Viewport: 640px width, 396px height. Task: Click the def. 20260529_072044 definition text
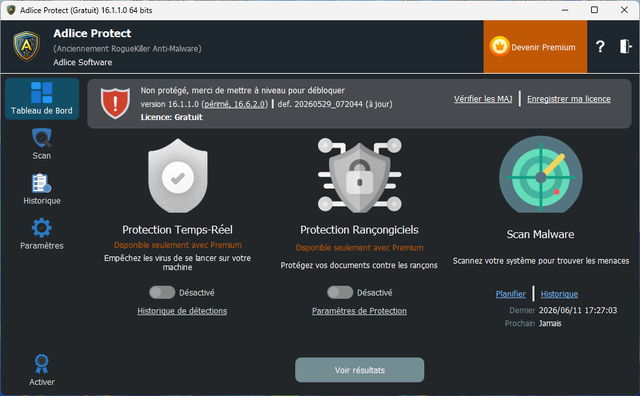(335, 104)
